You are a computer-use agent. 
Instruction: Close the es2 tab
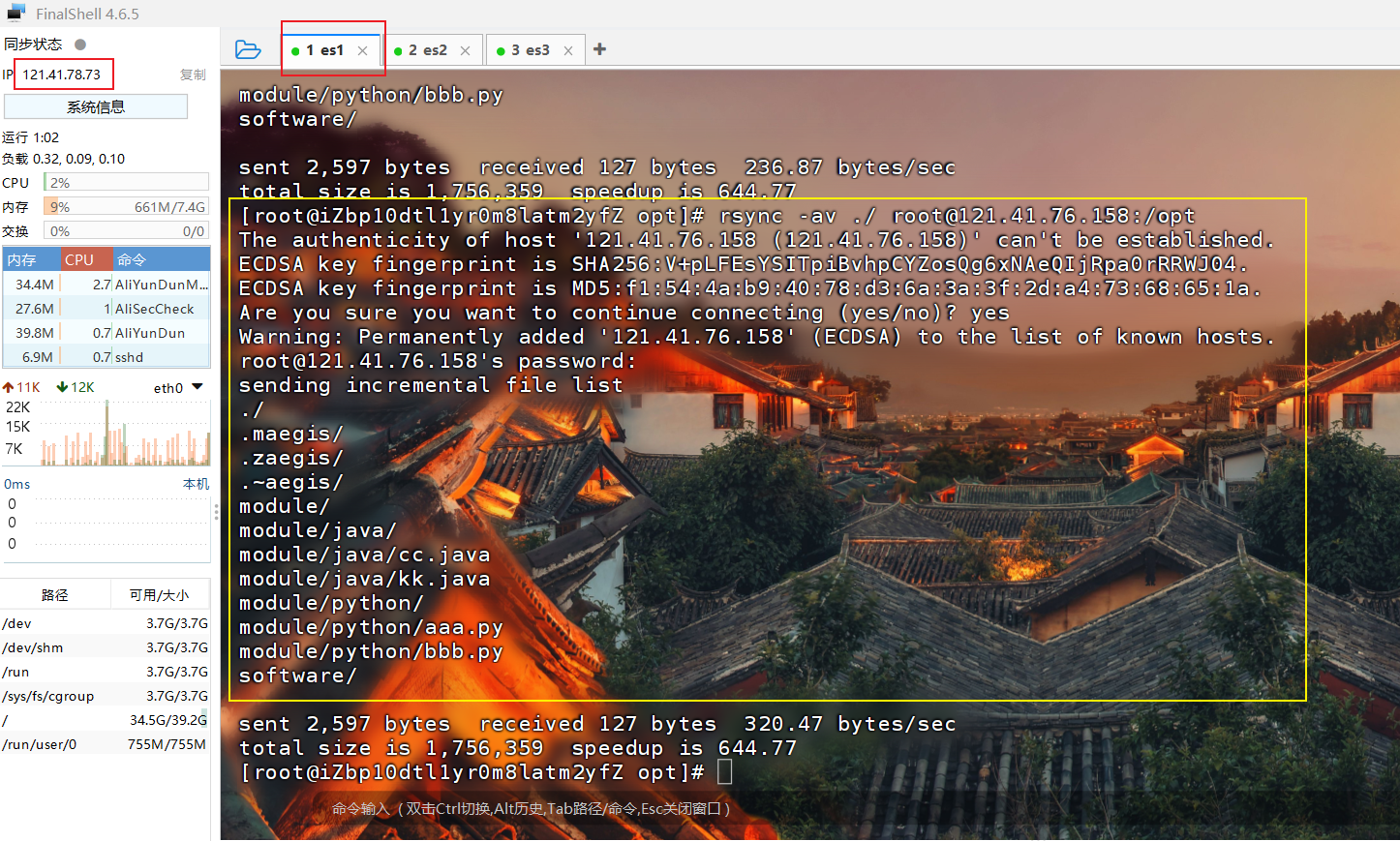[x=465, y=51]
